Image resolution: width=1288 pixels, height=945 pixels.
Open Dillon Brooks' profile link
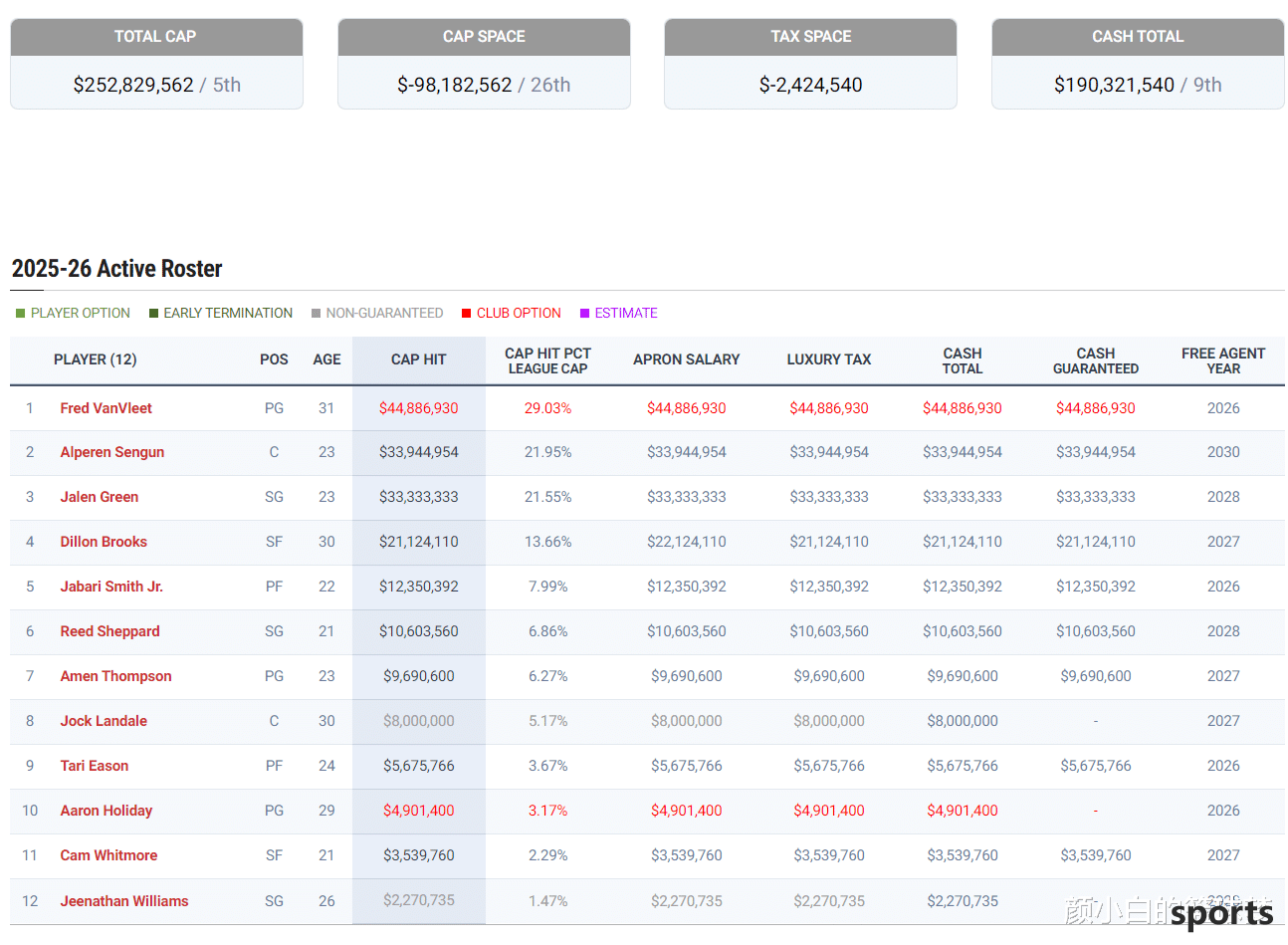coord(103,542)
